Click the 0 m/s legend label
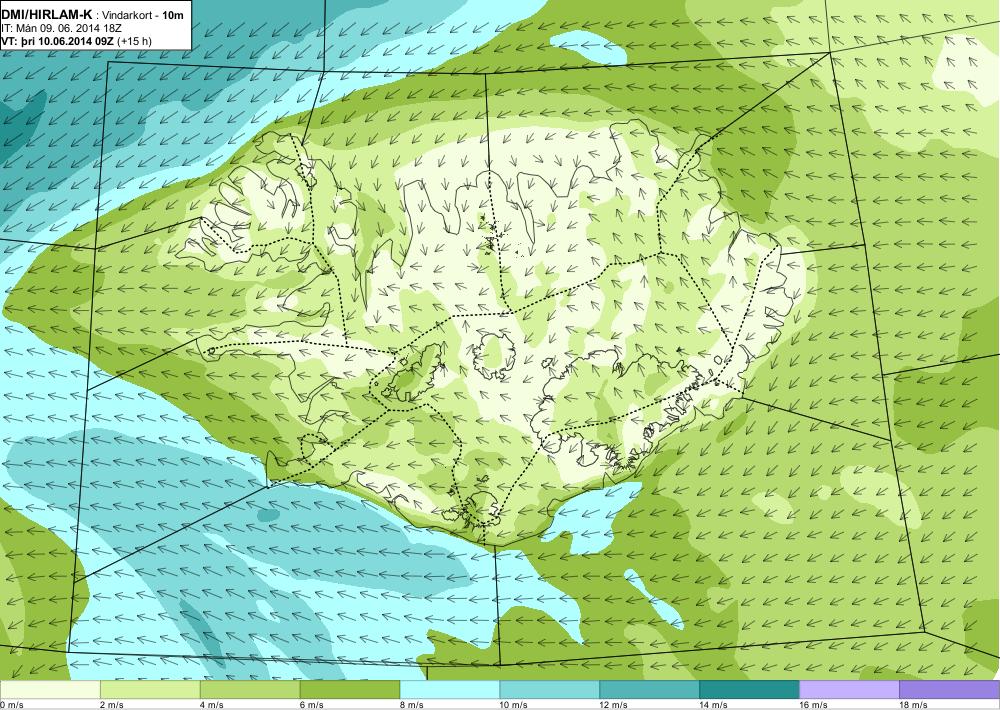 tap(12, 705)
